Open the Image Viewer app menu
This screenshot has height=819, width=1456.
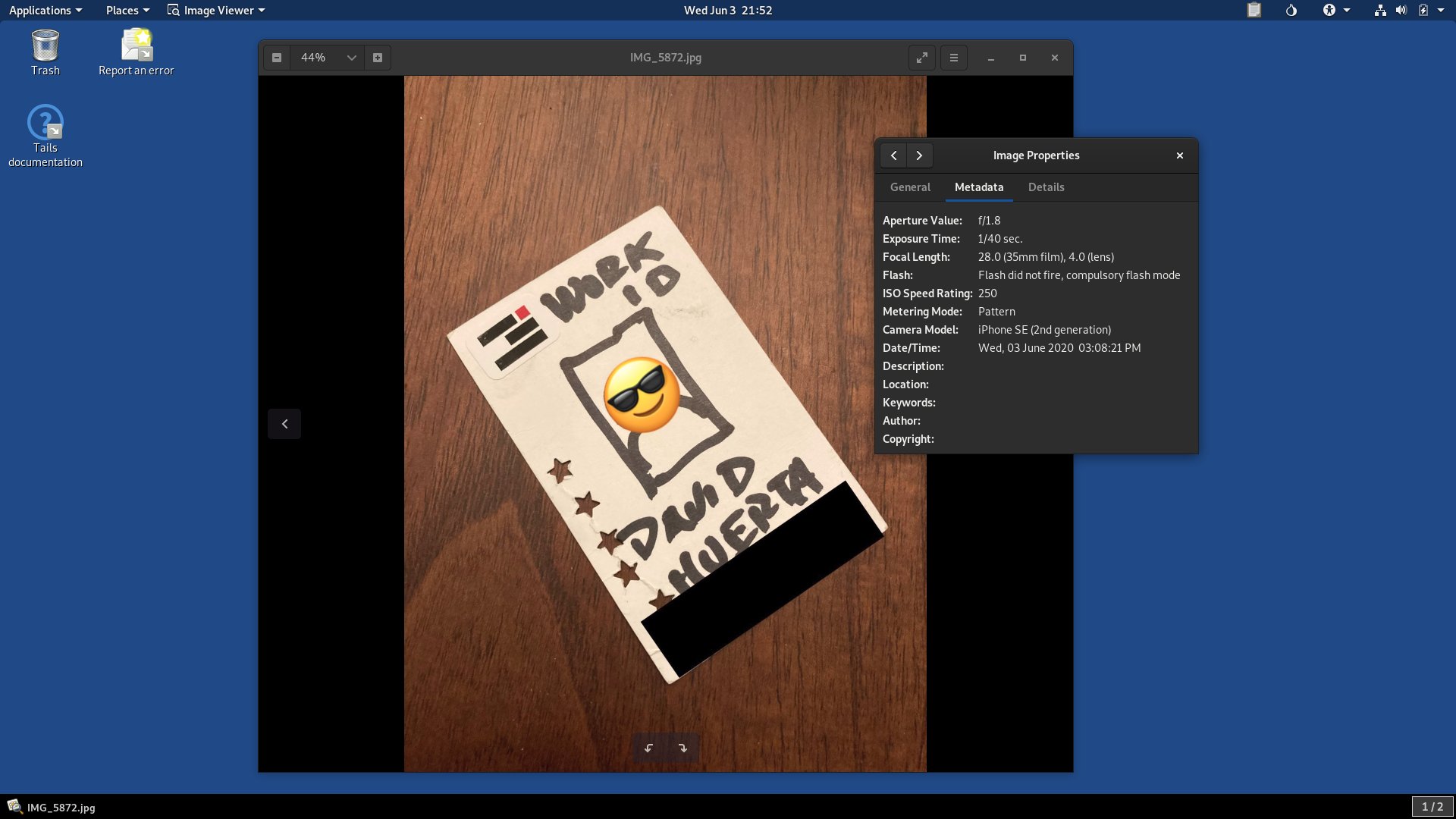(216, 10)
